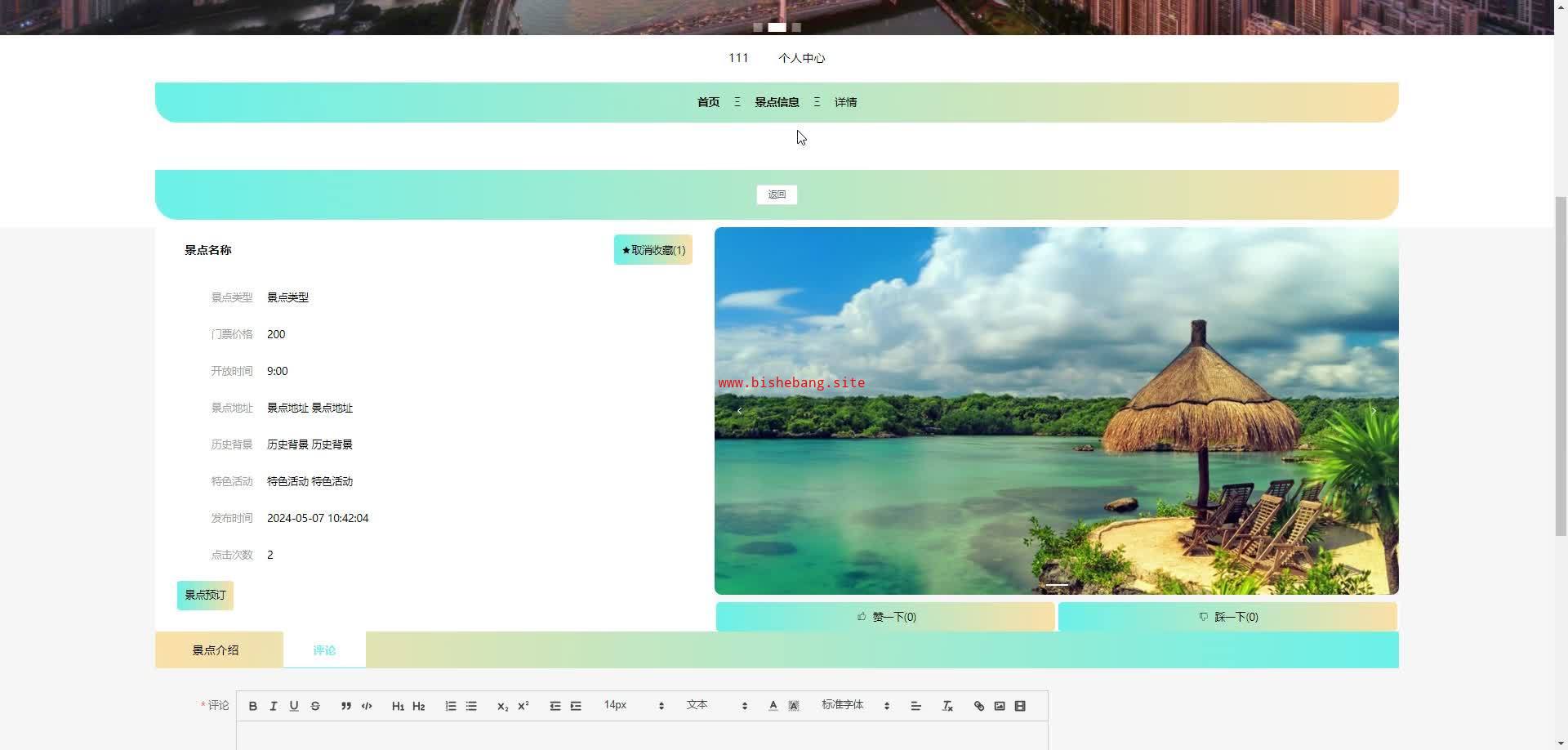Screen dimensions: 1568x750
Task: Click the value 景点地址 景点地址
Action: pyautogui.click(x=310, y=408)
